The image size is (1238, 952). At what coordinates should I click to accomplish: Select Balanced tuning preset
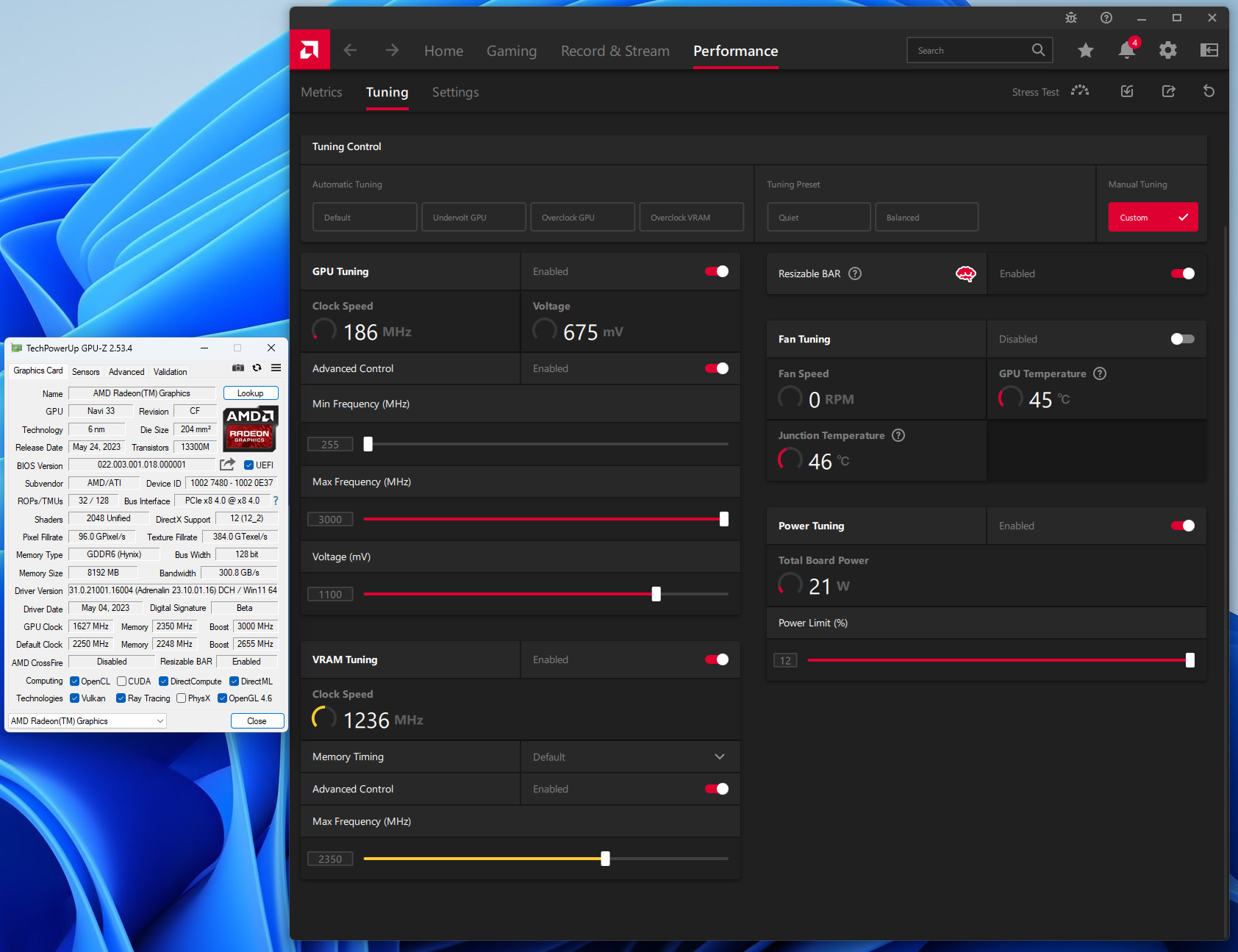pos(926,217)
